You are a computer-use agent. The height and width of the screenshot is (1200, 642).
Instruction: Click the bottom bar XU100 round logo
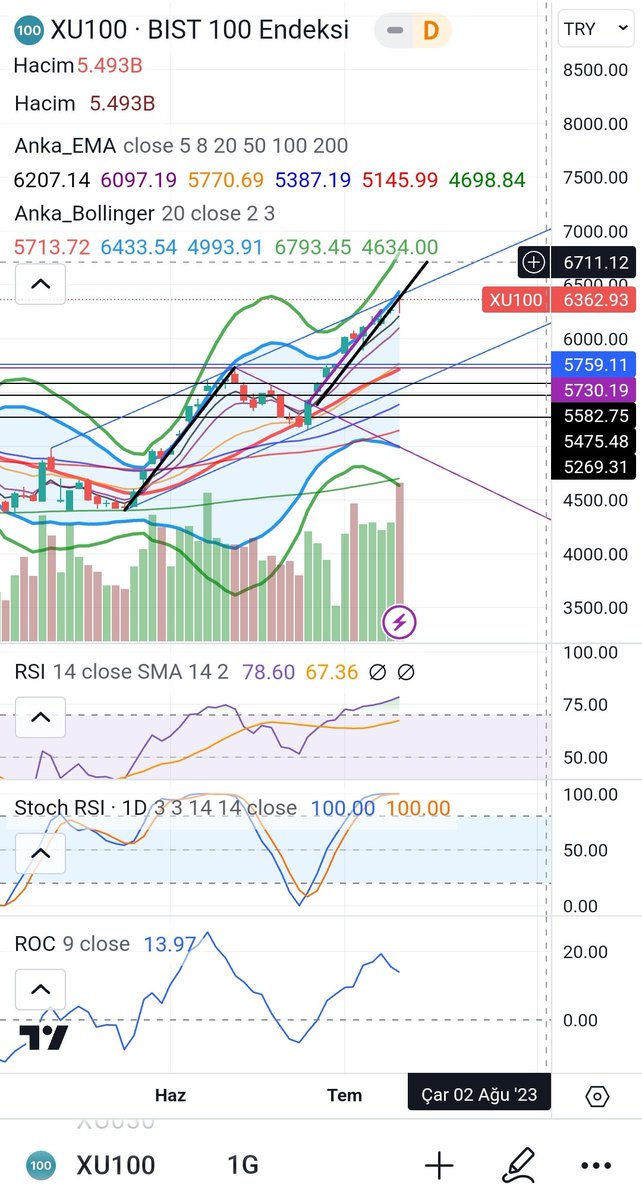click(40, 1165)
